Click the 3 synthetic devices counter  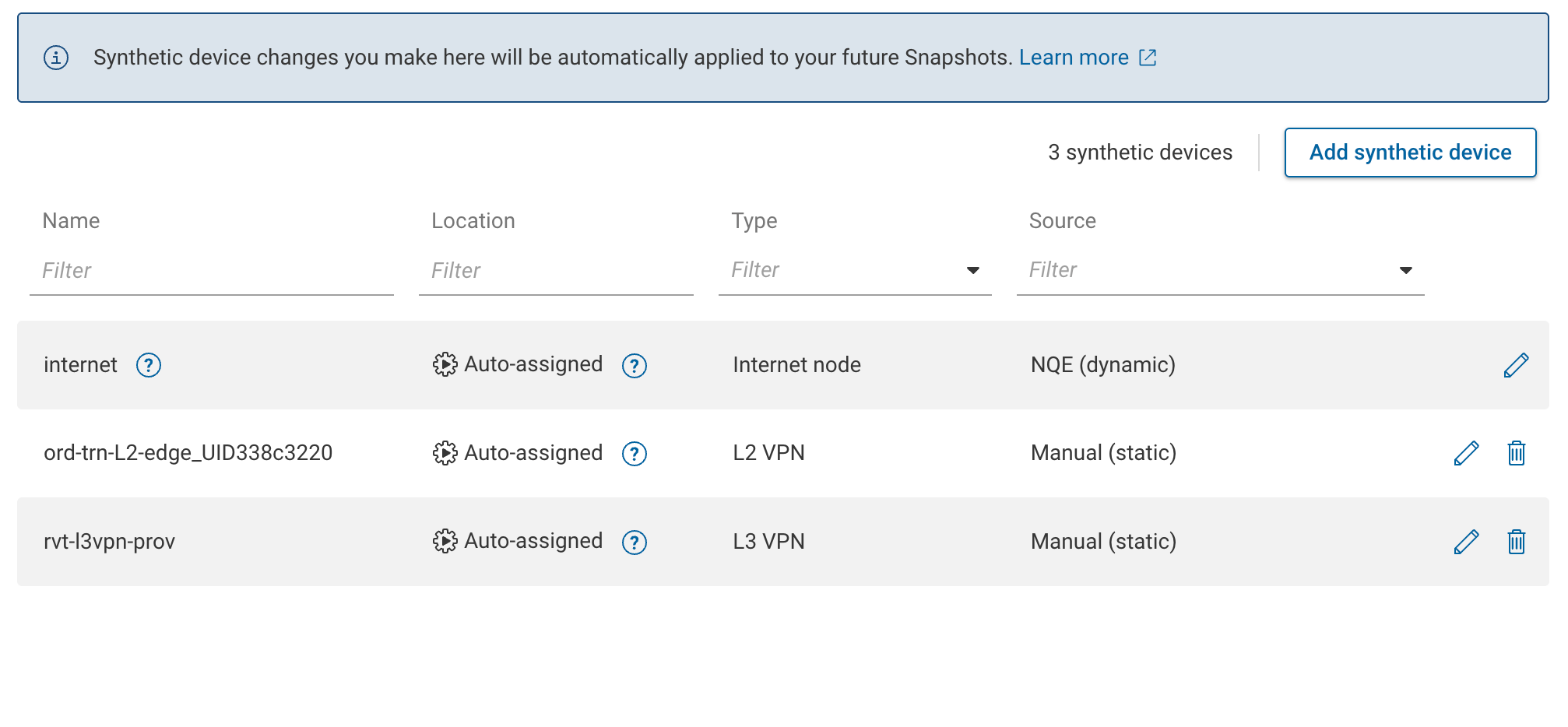pos(1140,152)
